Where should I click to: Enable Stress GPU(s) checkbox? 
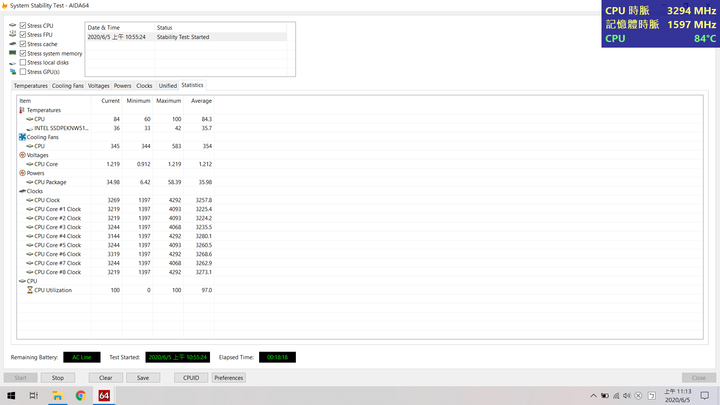23,72
